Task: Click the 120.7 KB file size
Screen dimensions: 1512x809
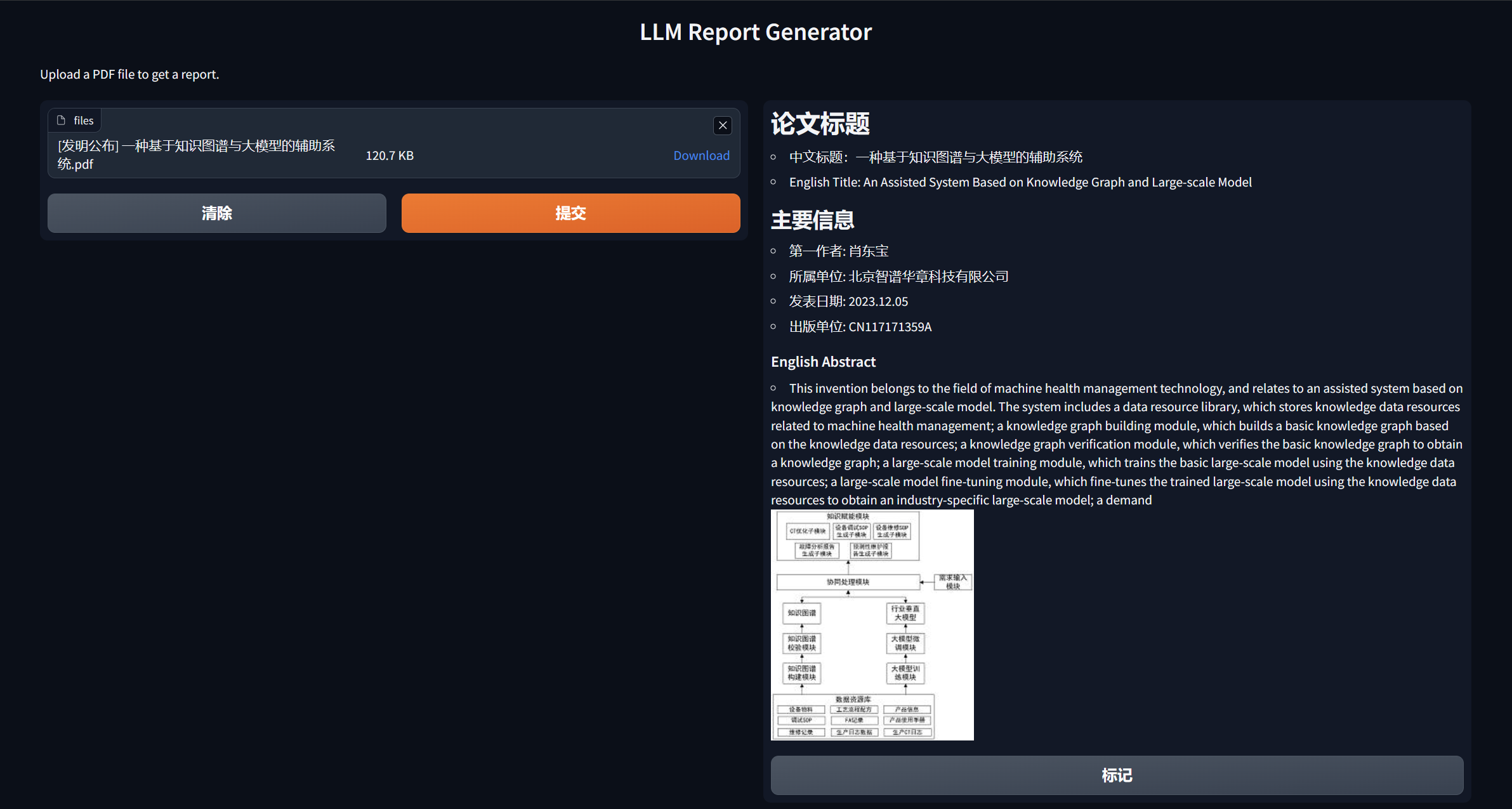Action: click(390, 155)
